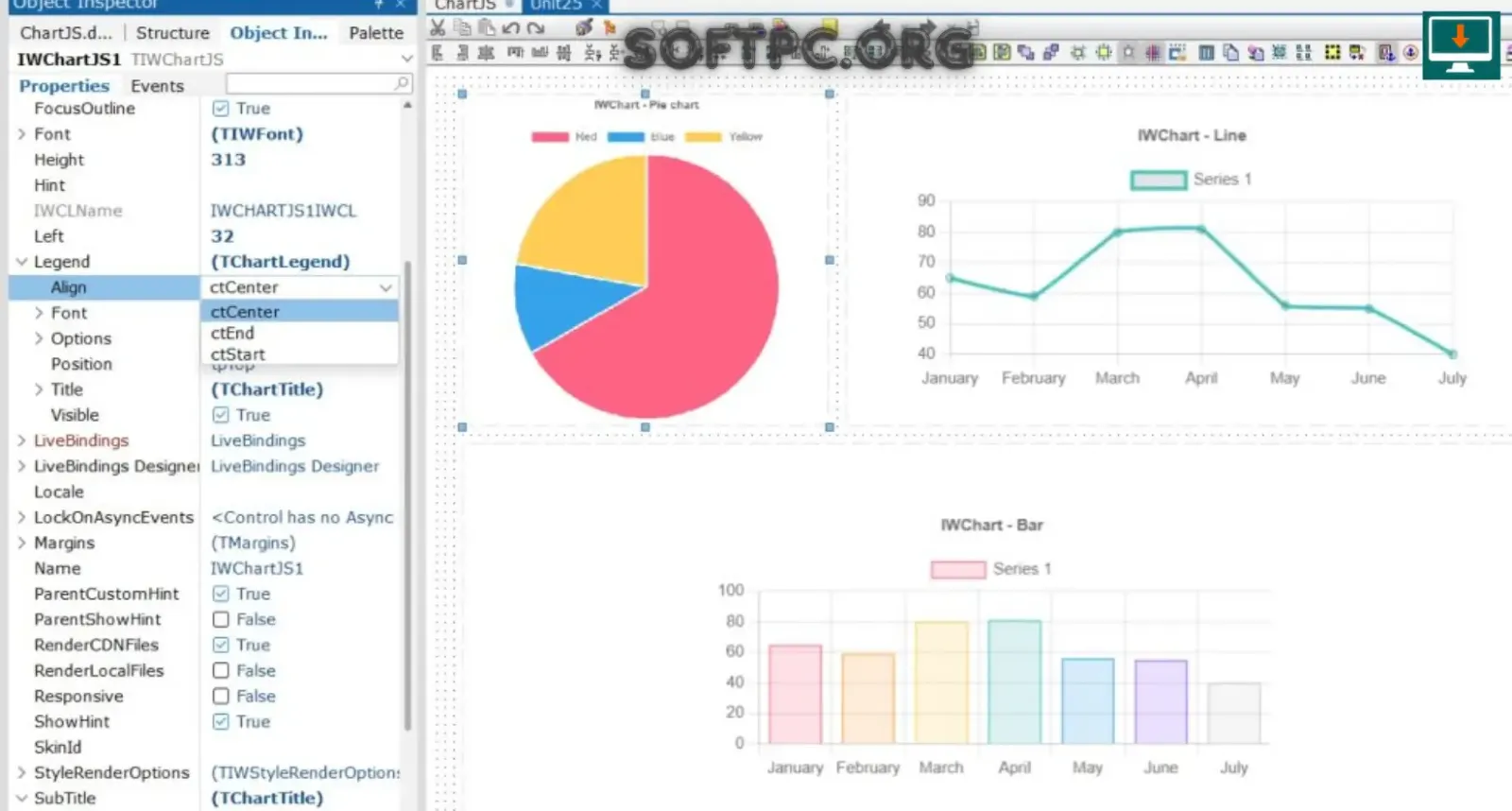Select the Name property row
This screenshot has width=1512, height=811.
tap(205, 568)
